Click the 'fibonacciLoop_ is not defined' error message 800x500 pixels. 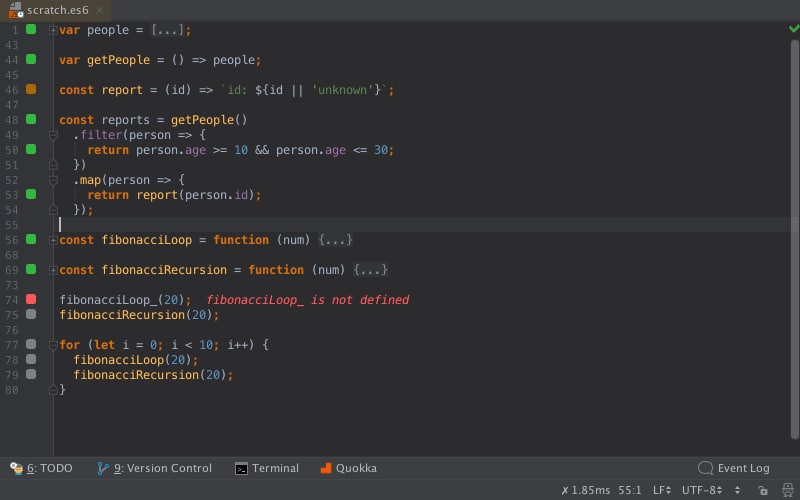point(308,299)
